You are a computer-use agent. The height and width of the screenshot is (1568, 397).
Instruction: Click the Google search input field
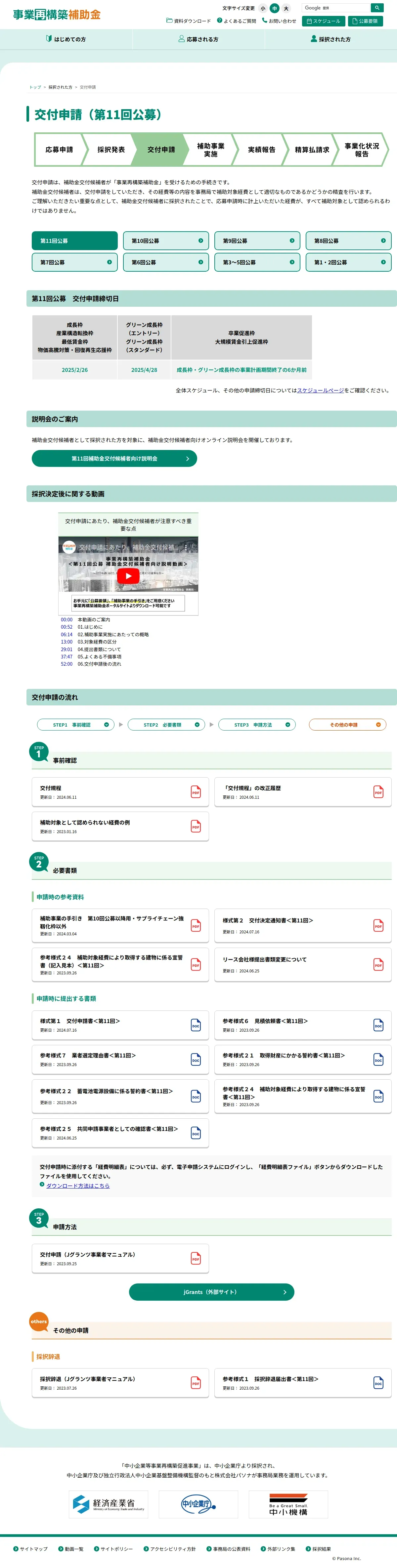336,8
